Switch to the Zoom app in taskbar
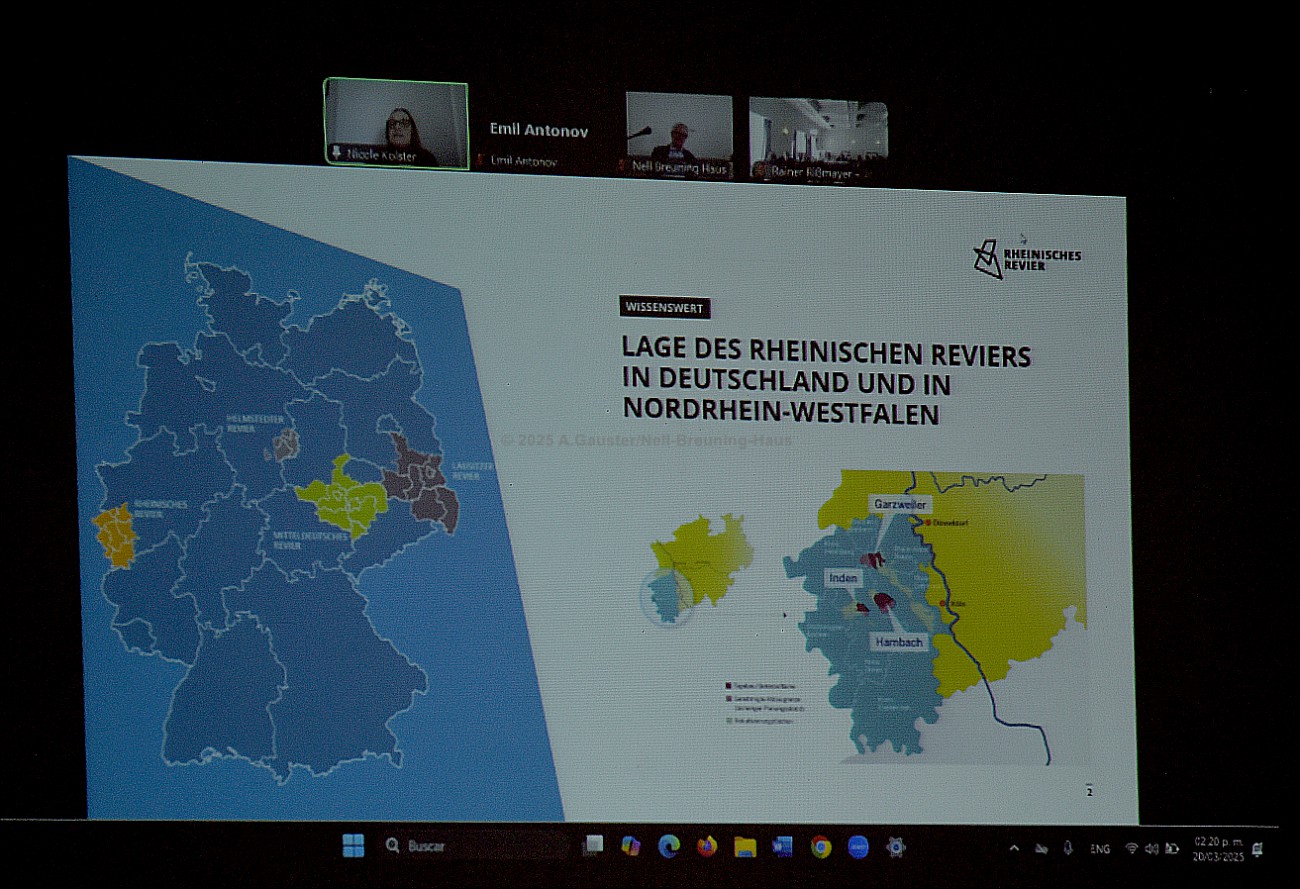Screen dimensions: 1300x889 858,847
